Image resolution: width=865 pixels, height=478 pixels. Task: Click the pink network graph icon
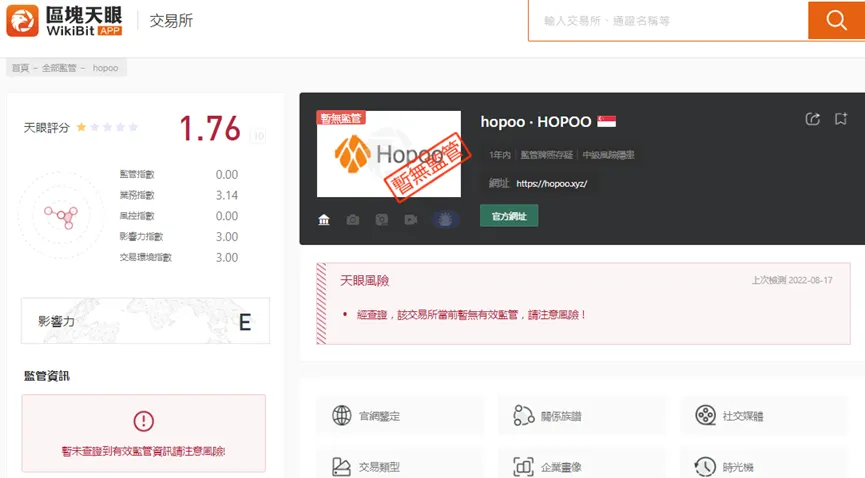tap(61, 216)
